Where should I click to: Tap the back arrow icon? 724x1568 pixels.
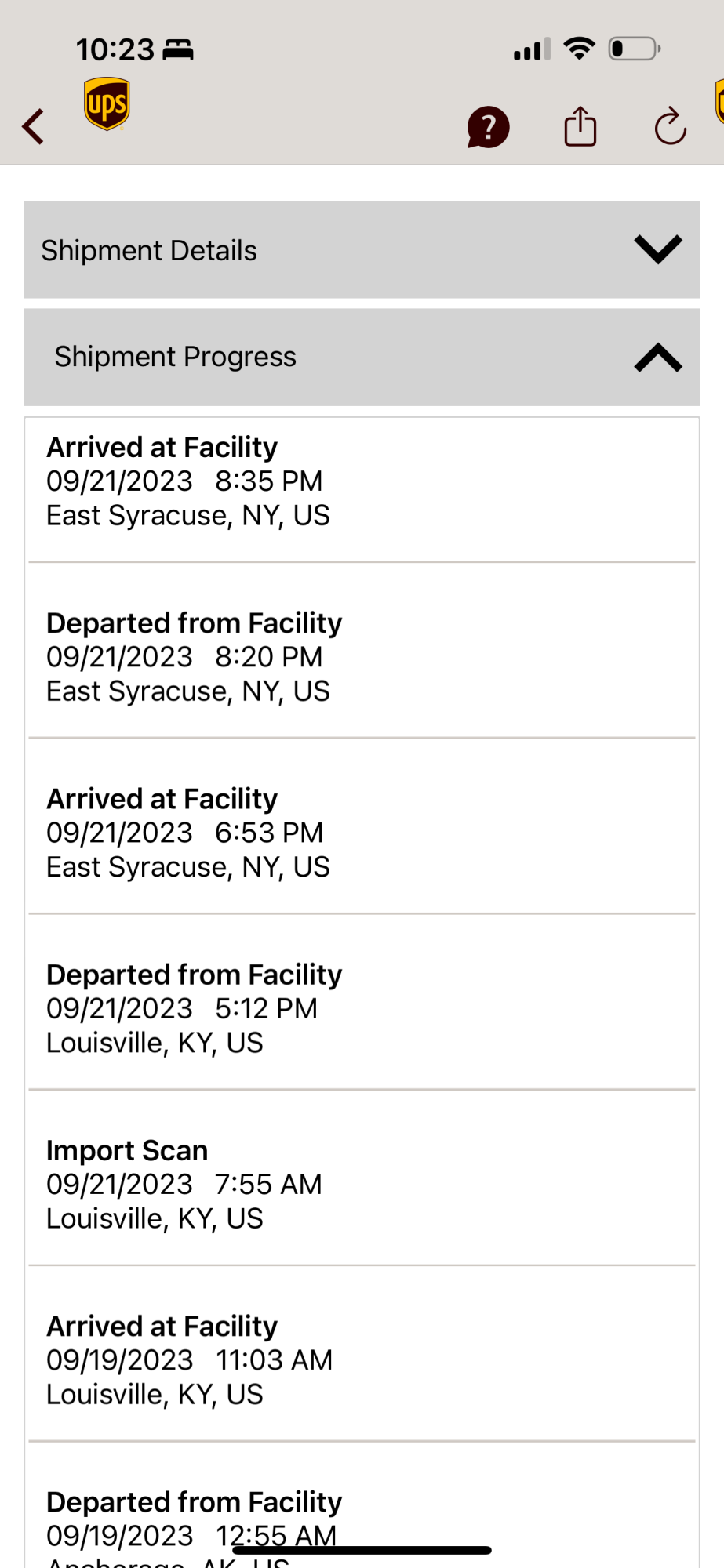33,126
